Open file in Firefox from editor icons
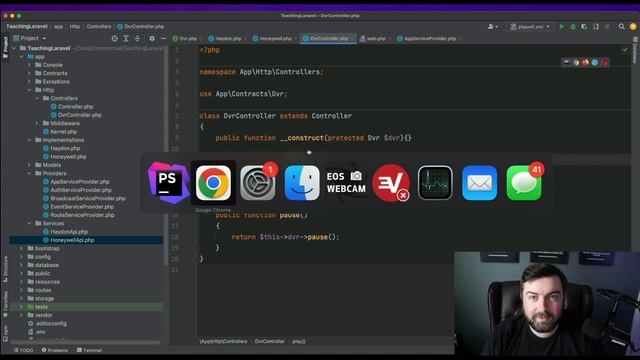Image resolution: width=640 pixels, height=360 pixels. click(x=585, y=62)
